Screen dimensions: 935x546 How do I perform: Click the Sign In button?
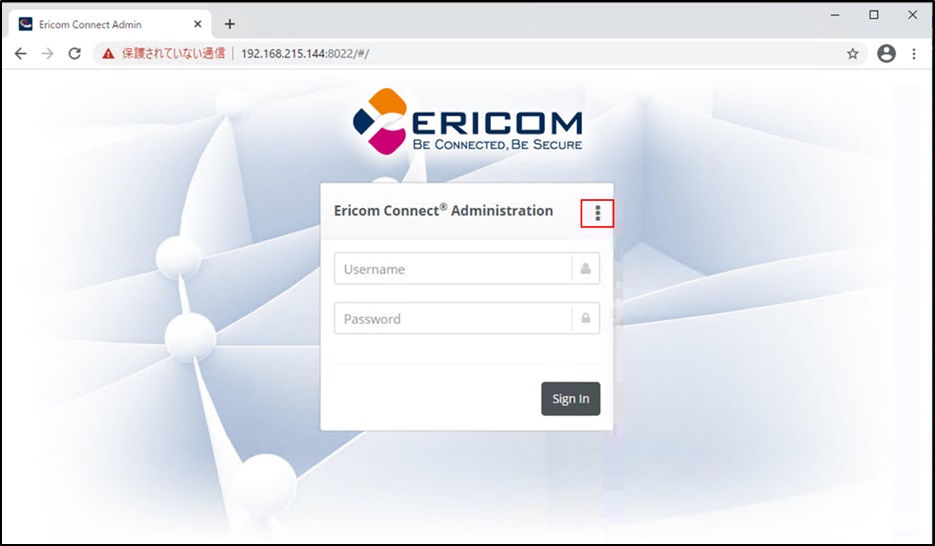pyautogui.click(x=571, y=399)
